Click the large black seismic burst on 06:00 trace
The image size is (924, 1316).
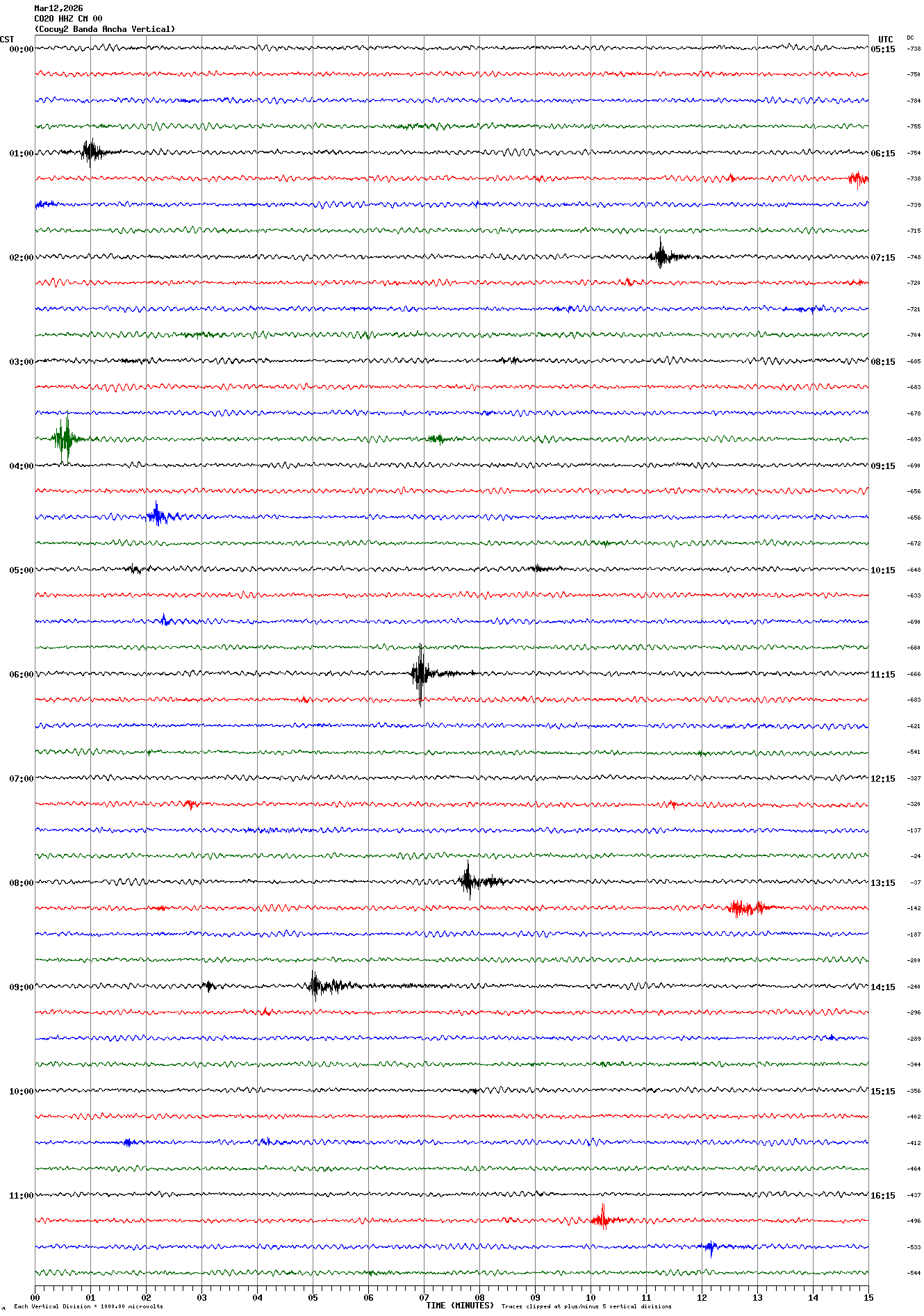(x=420, y=673)
